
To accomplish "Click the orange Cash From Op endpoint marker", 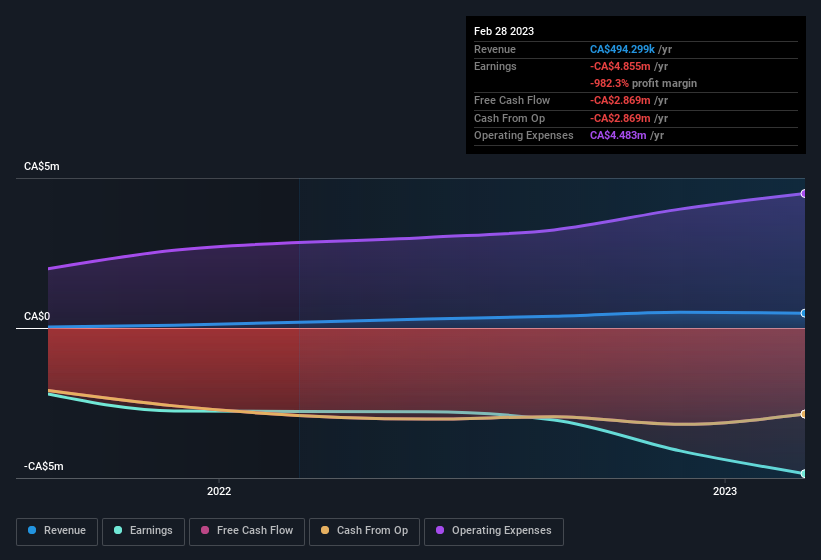I will 803,414.
